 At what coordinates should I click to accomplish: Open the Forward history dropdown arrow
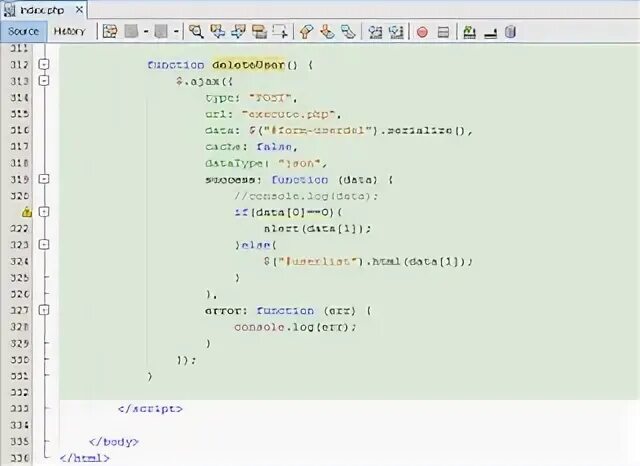pos(176,31)
